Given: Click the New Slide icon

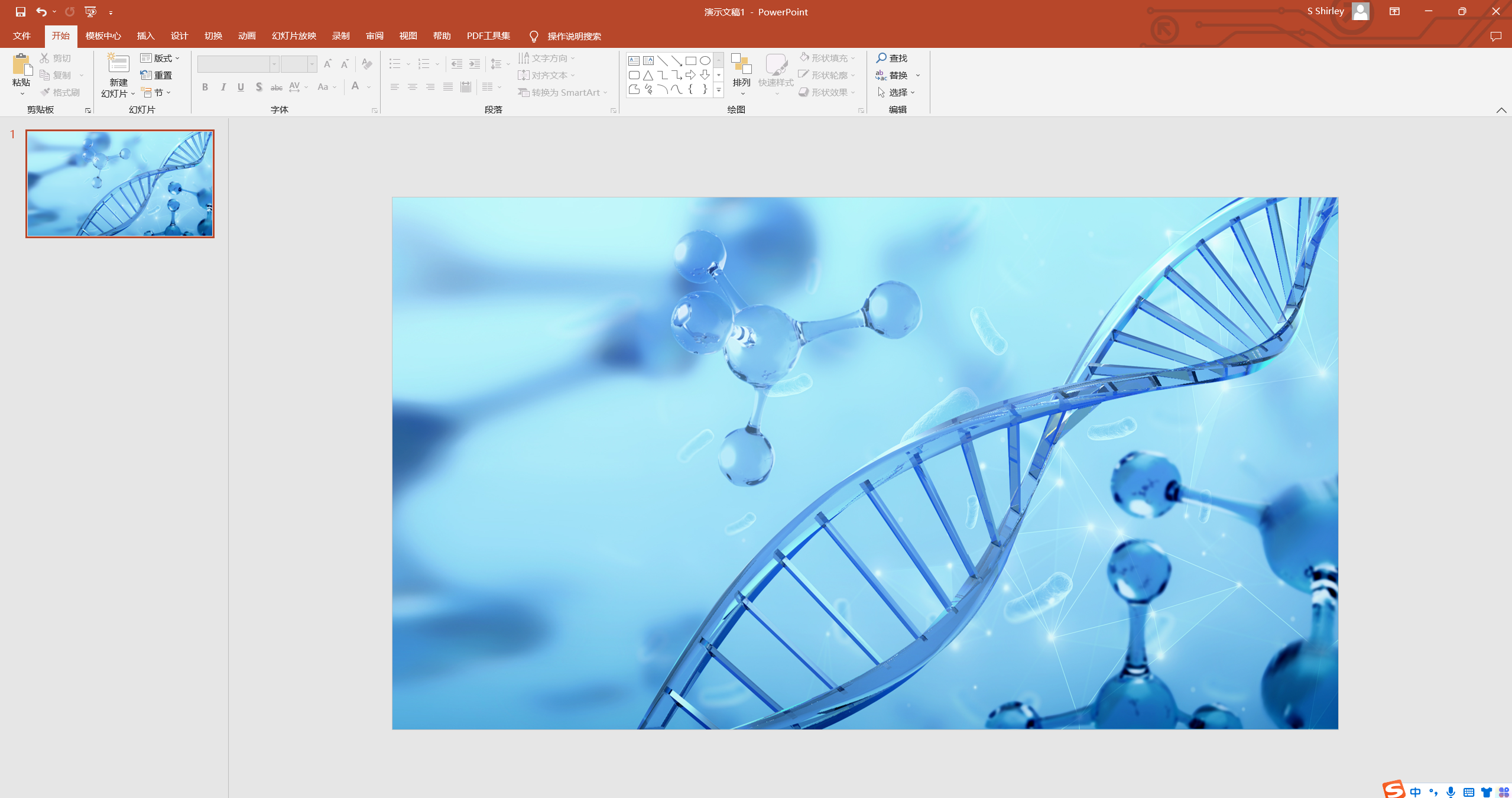Looking at the screenshot, I should (x=118, y=64).
